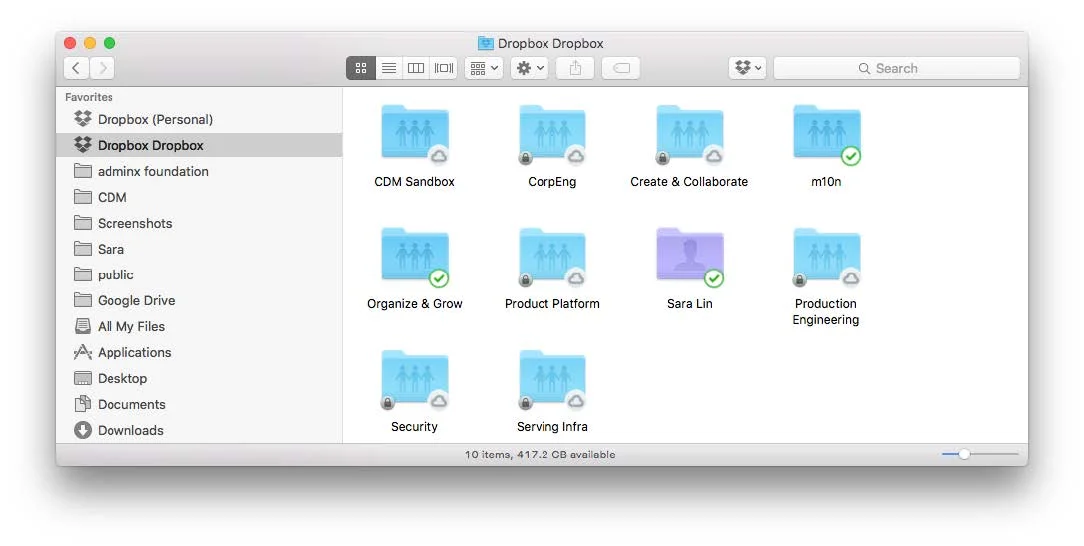
Task: Open the m10n folder
Action: [x=827, y=134]
